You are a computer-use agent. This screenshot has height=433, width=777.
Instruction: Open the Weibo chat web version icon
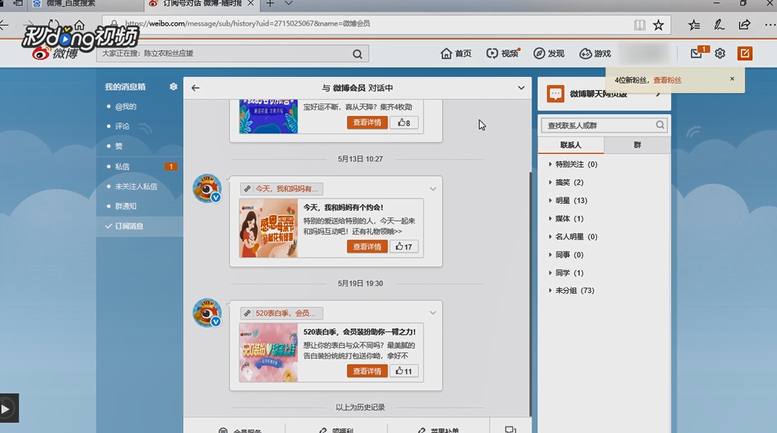[555, 94]
